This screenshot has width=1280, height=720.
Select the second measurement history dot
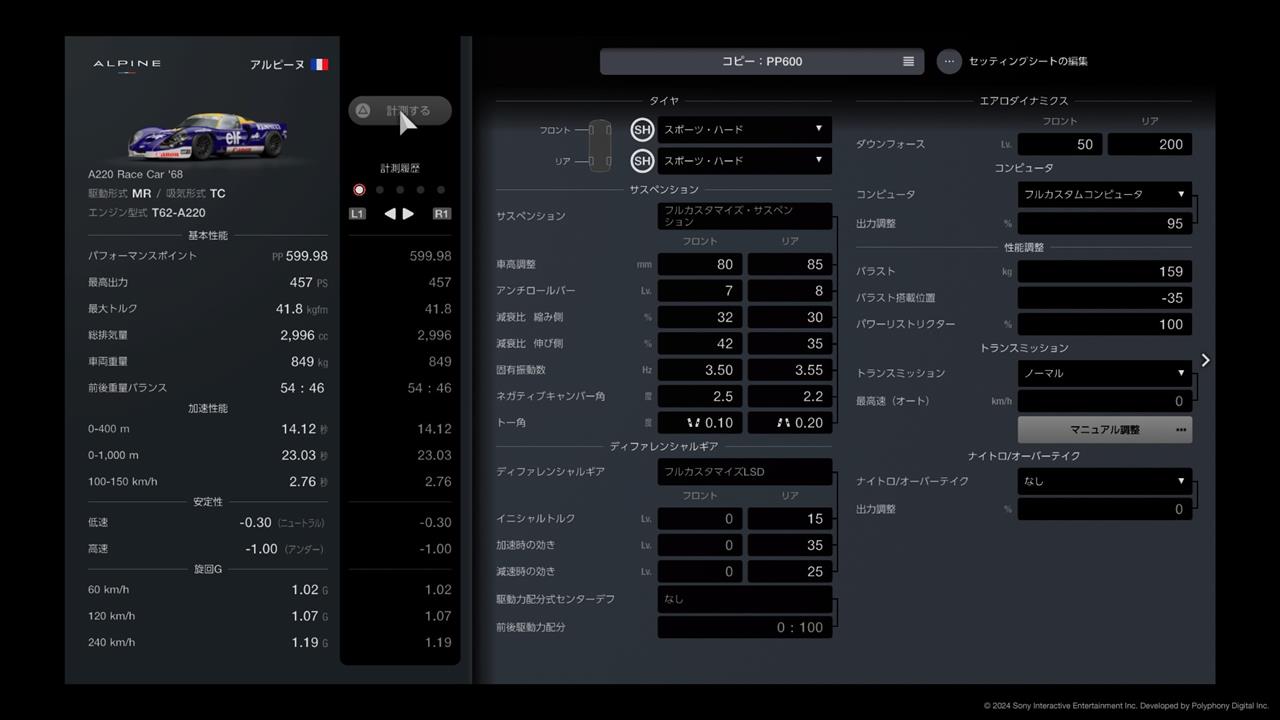(380, 190)
